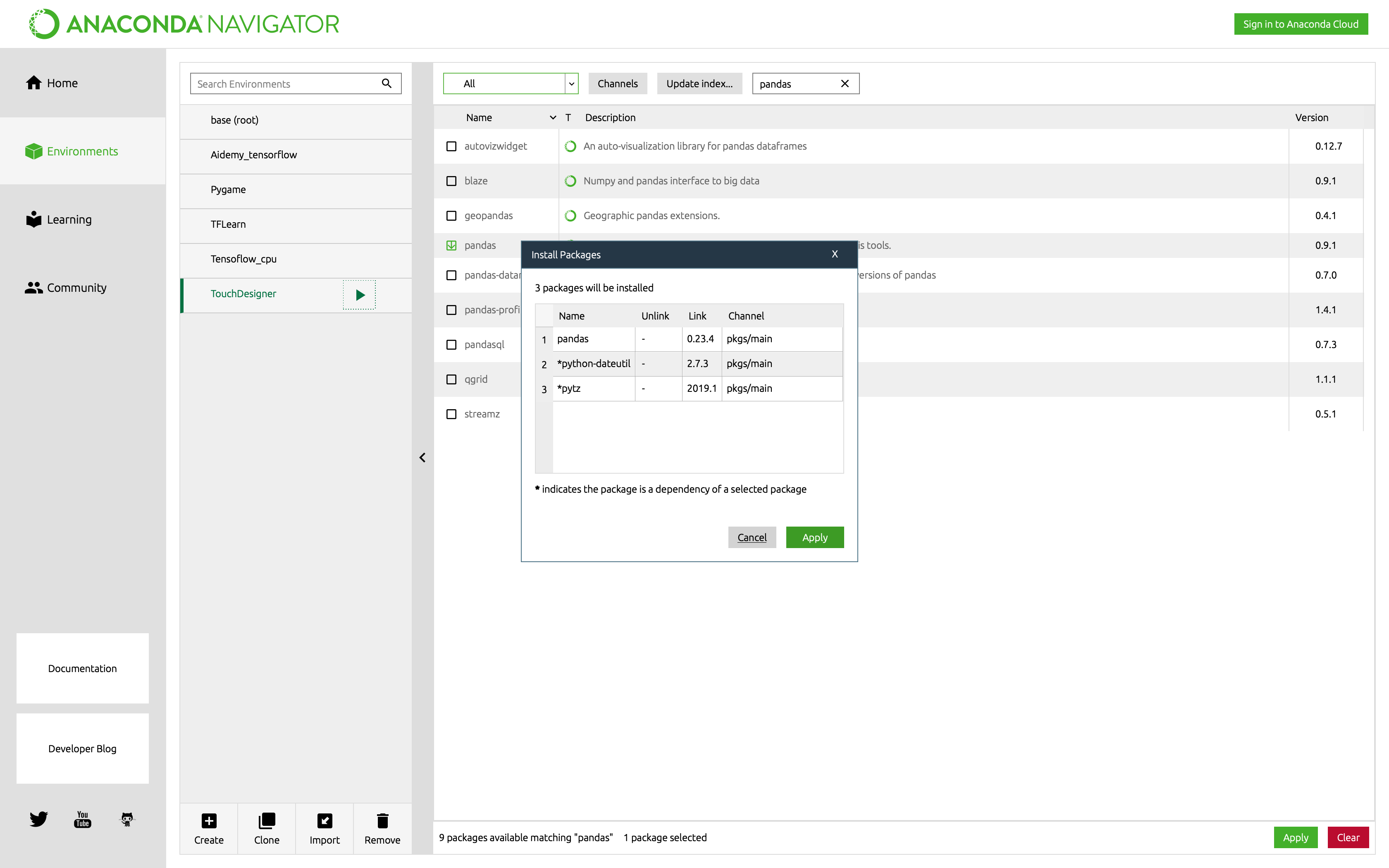Viewport: 1389px width, 868px height.
Task: Click the Create environment plus icon
Action: coord(208,820)
